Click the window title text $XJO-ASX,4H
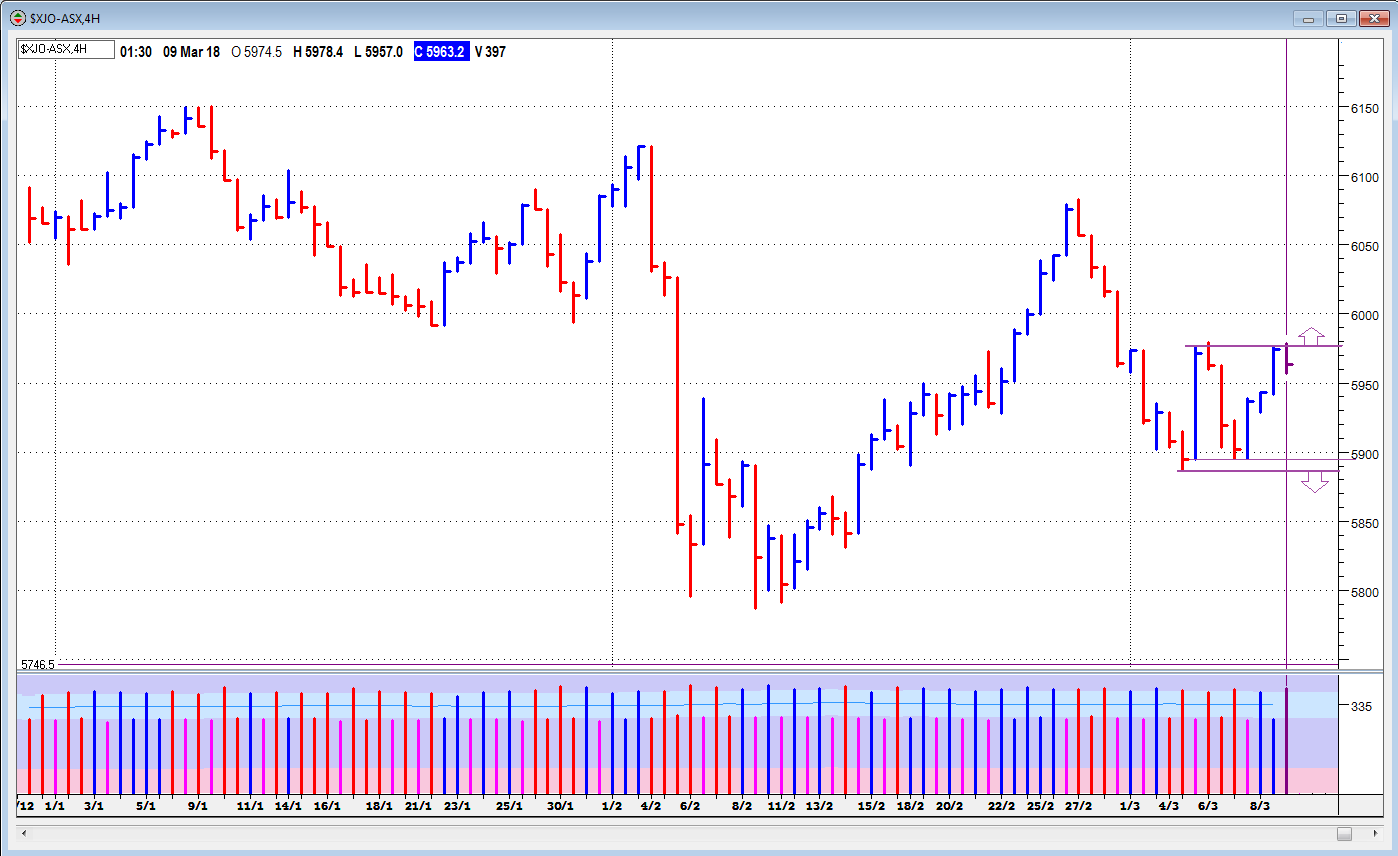 click(65, 18)
